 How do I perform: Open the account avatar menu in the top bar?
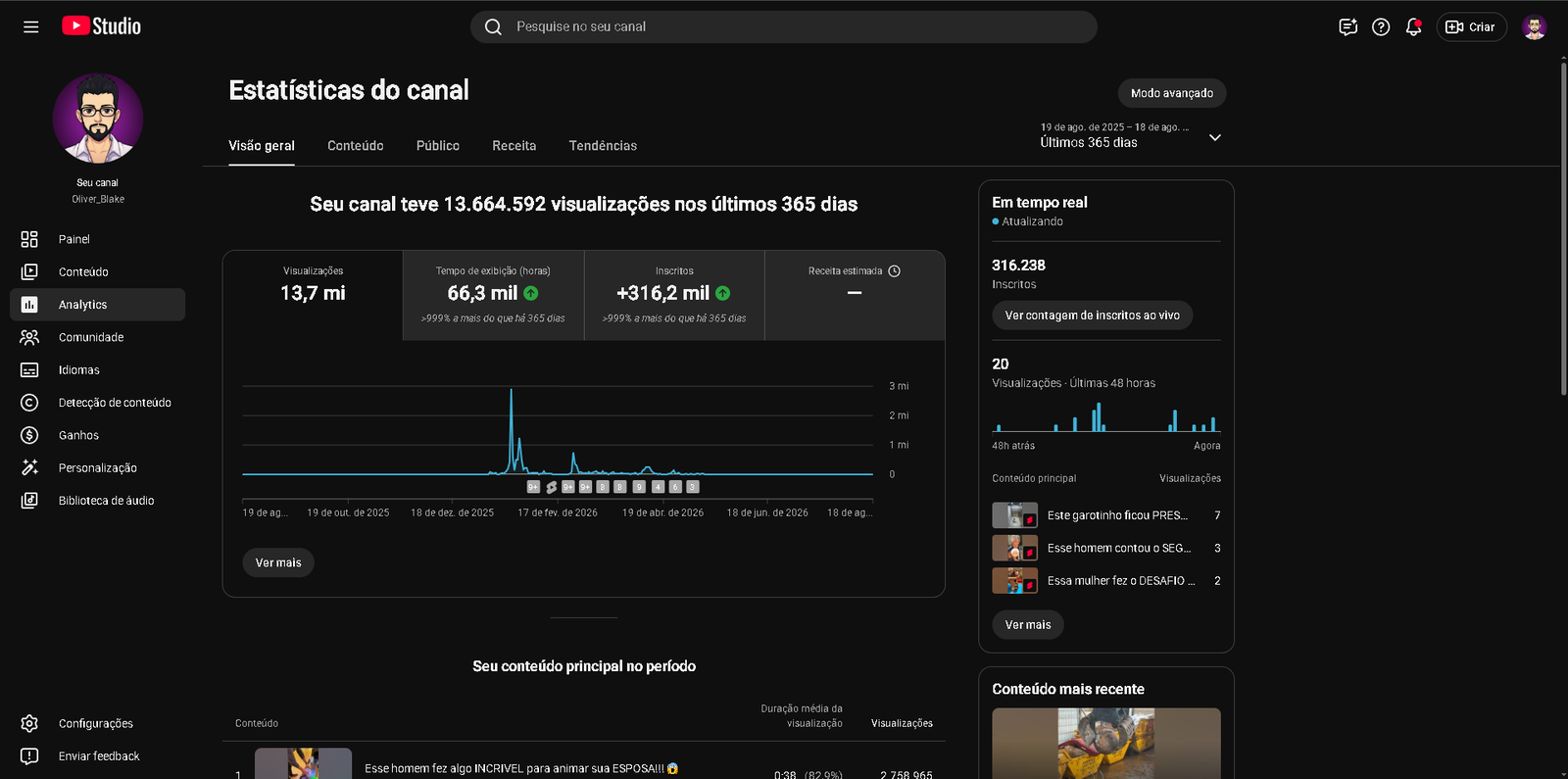tap(1534, 26)
